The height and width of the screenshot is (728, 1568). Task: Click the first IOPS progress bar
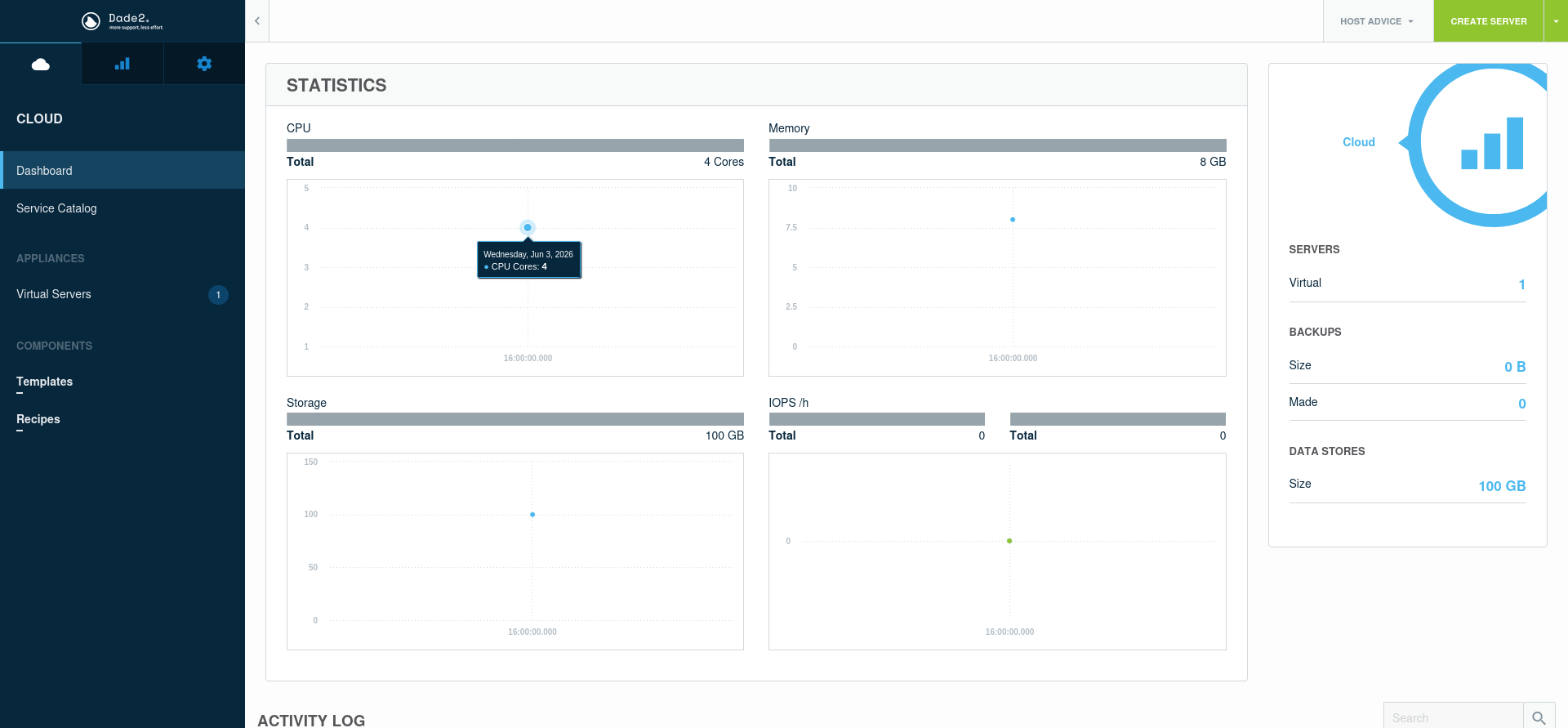click(x=877, y=419)
